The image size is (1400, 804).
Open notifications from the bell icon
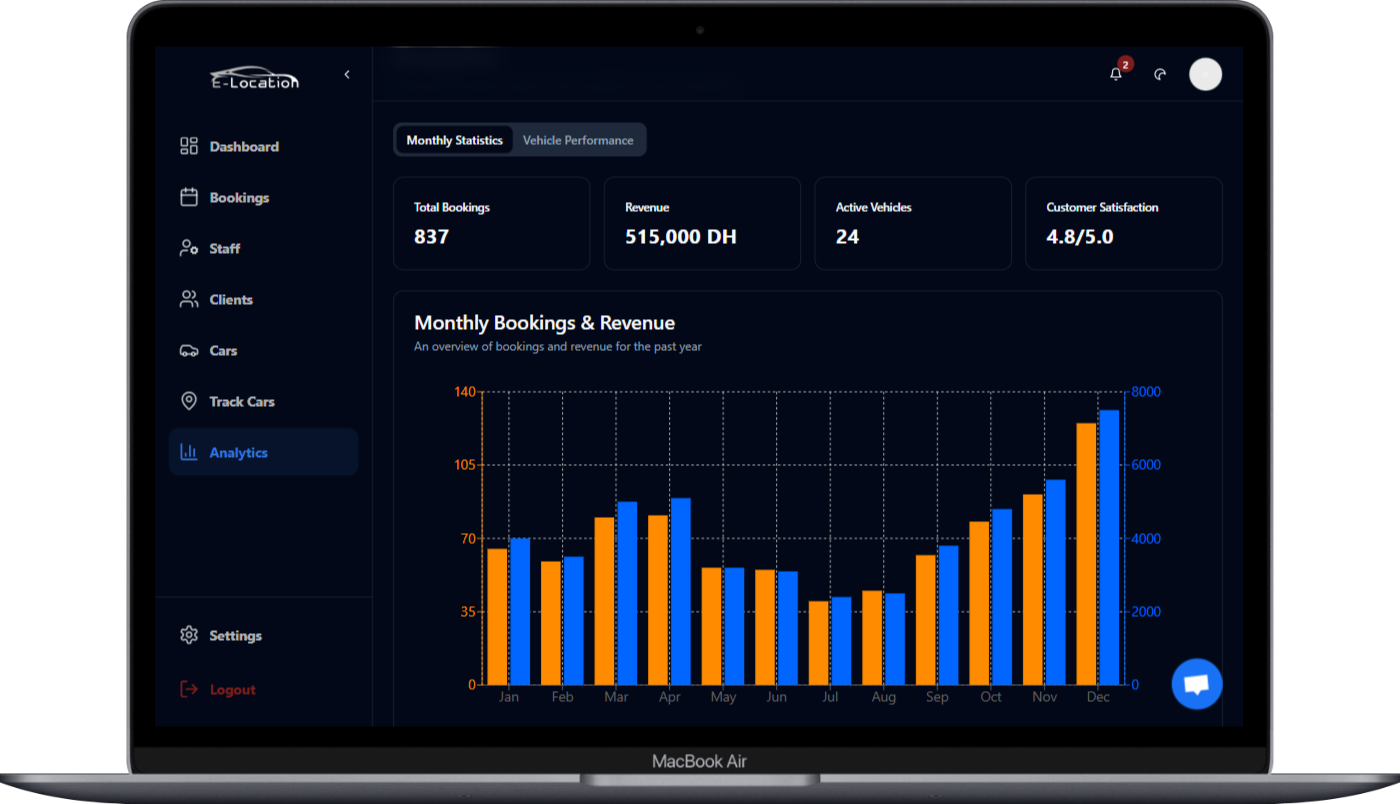pos(1115,73)
